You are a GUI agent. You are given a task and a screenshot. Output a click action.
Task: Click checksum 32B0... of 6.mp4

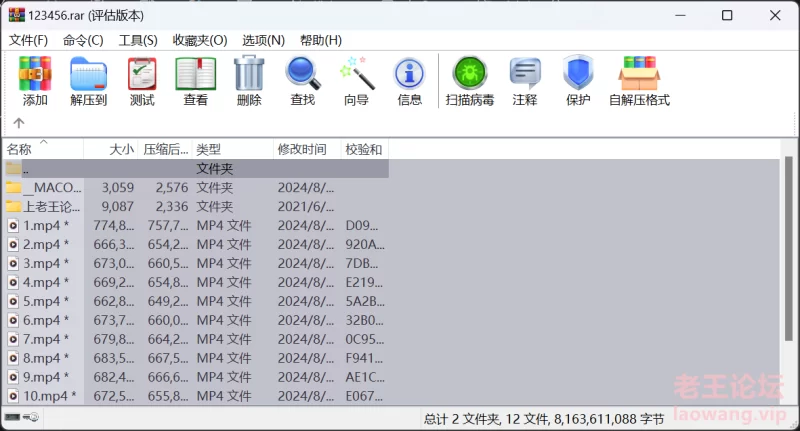(364, 320)
